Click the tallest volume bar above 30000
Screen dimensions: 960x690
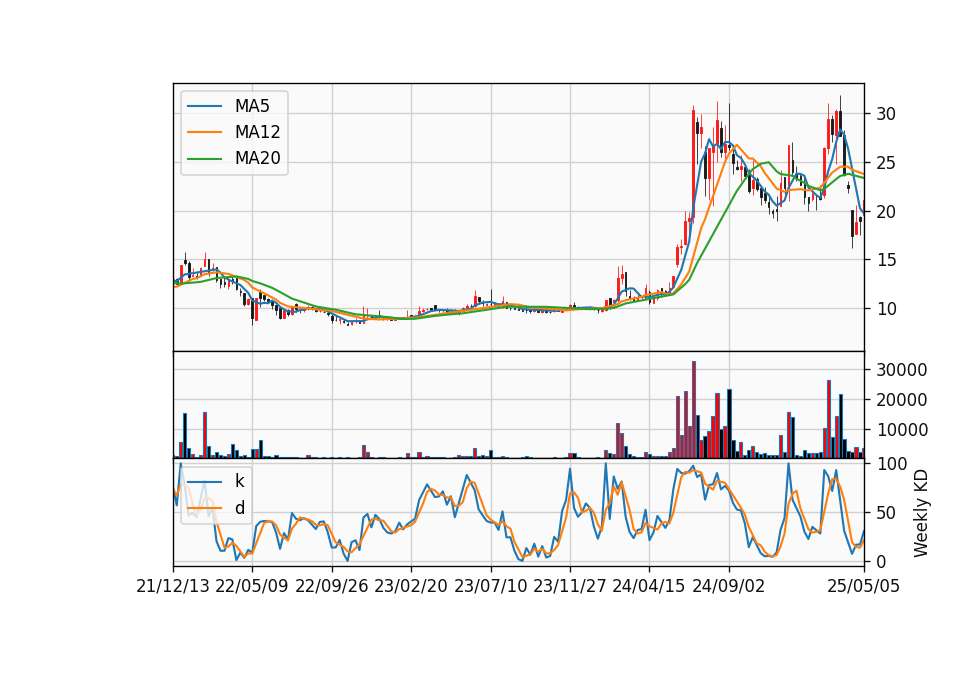[694, 410]
